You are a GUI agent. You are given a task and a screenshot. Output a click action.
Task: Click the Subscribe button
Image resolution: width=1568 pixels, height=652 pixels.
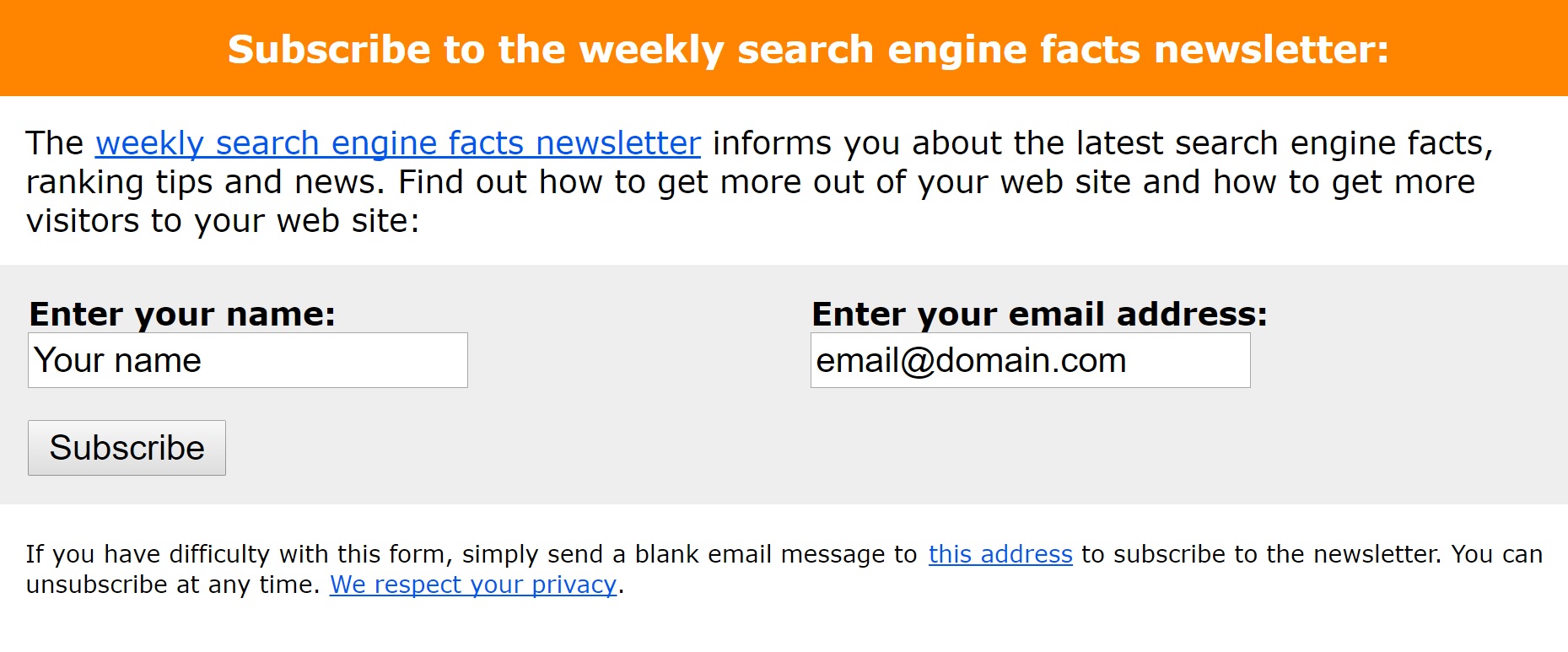point(127,448)
